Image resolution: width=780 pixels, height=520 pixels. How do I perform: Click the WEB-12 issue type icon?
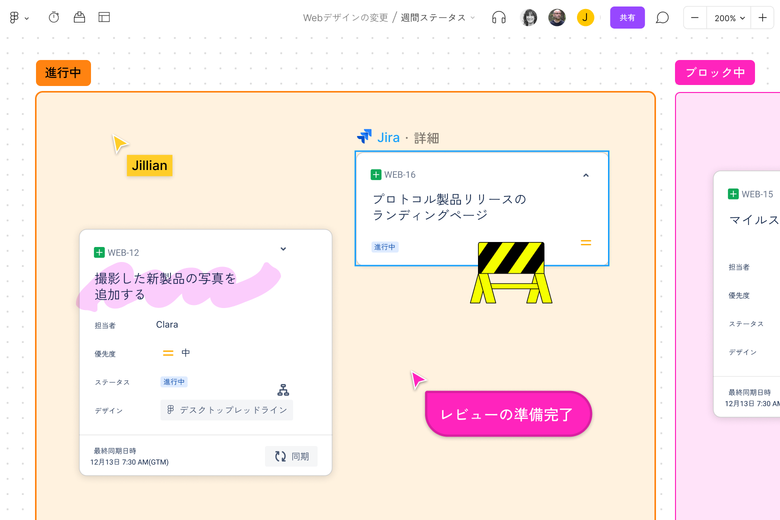99,252
